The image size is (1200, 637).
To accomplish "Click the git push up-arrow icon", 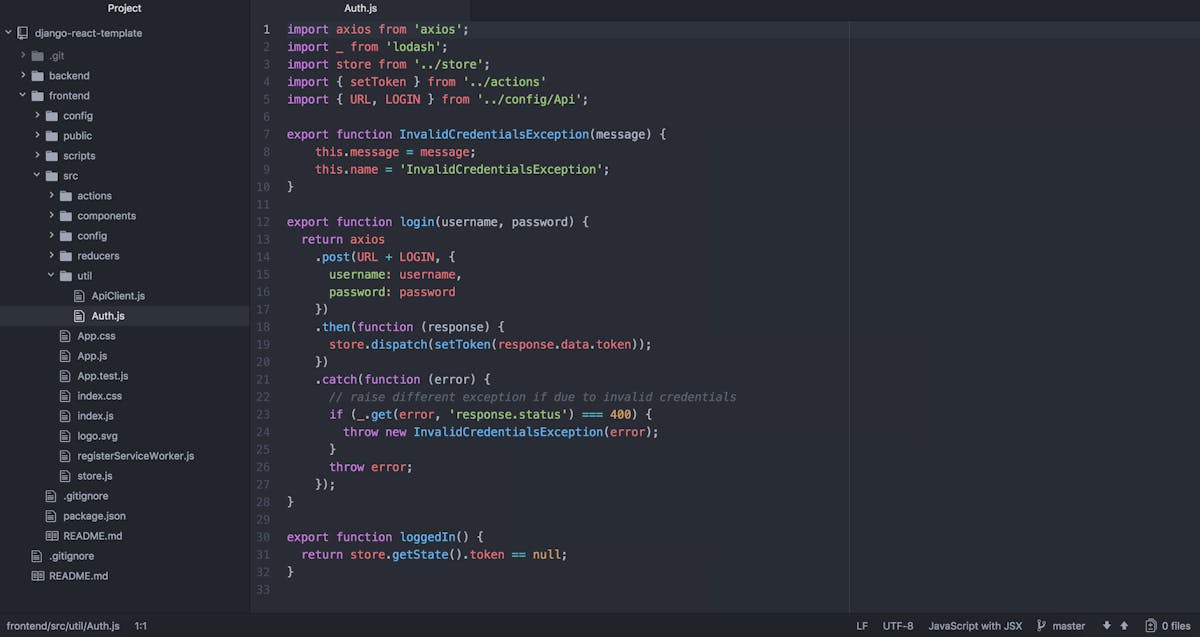I will [1124, 626].
